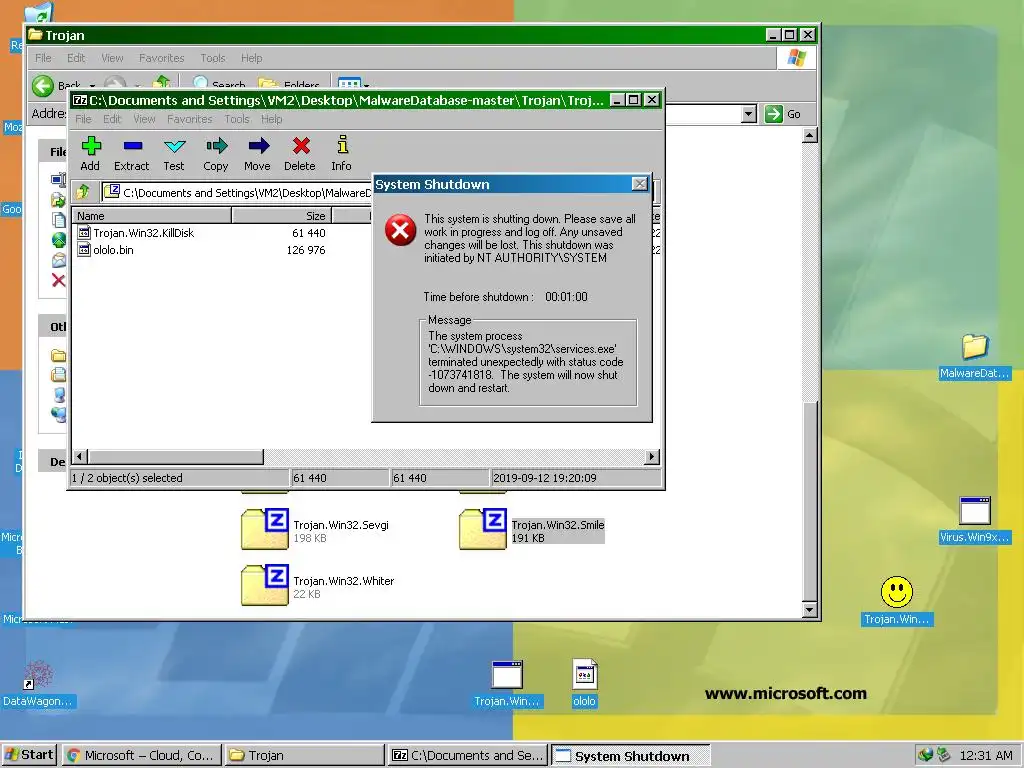Select MalwareDat... folder on desktop
This screenshot has width=1024, height=768.
(974, 356)
